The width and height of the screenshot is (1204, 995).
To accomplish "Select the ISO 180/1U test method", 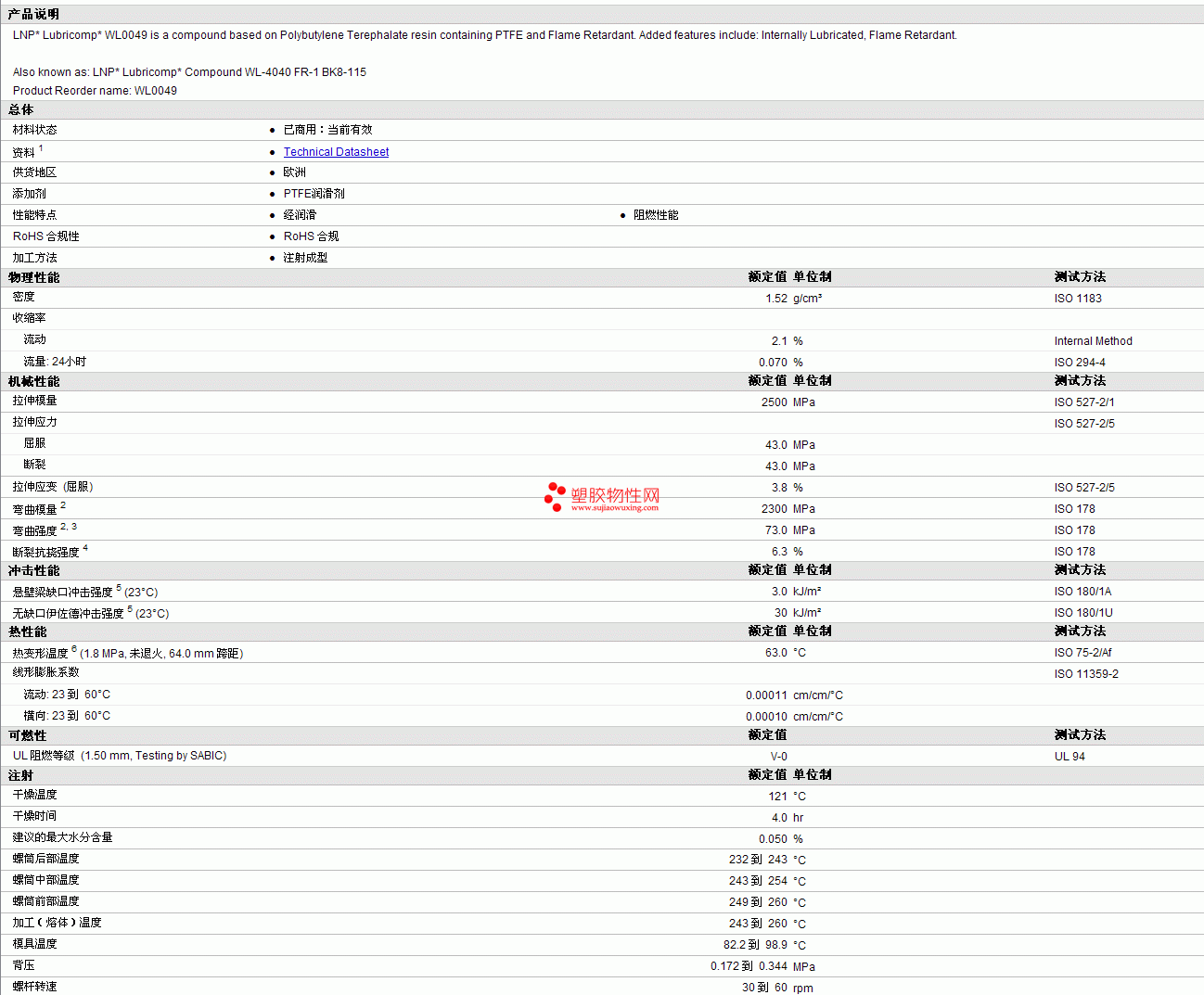I will (x=1083, y=613).
